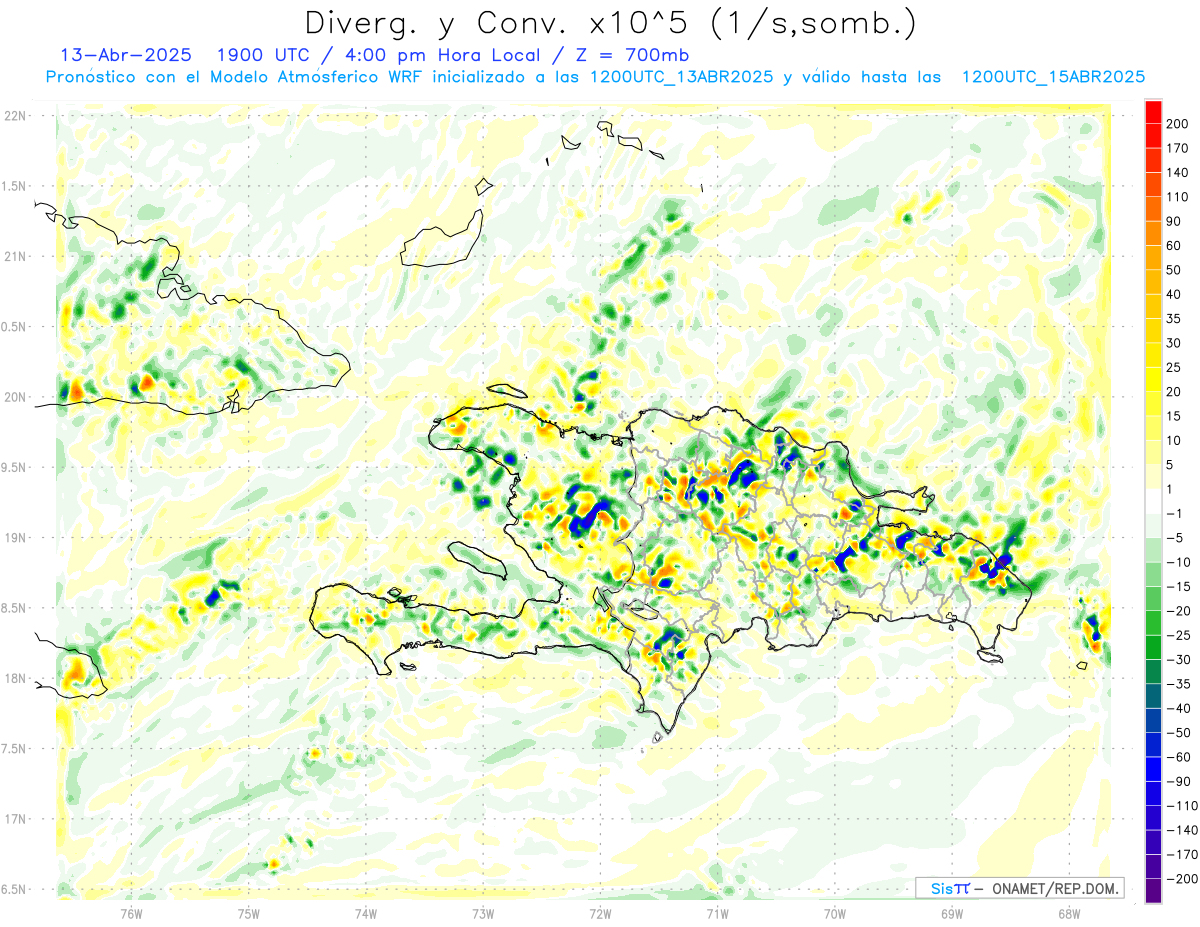This screenshot has width=1200, height=927.
Task: Click the '-20' colorbar value
Action: tap(1178, 611)
